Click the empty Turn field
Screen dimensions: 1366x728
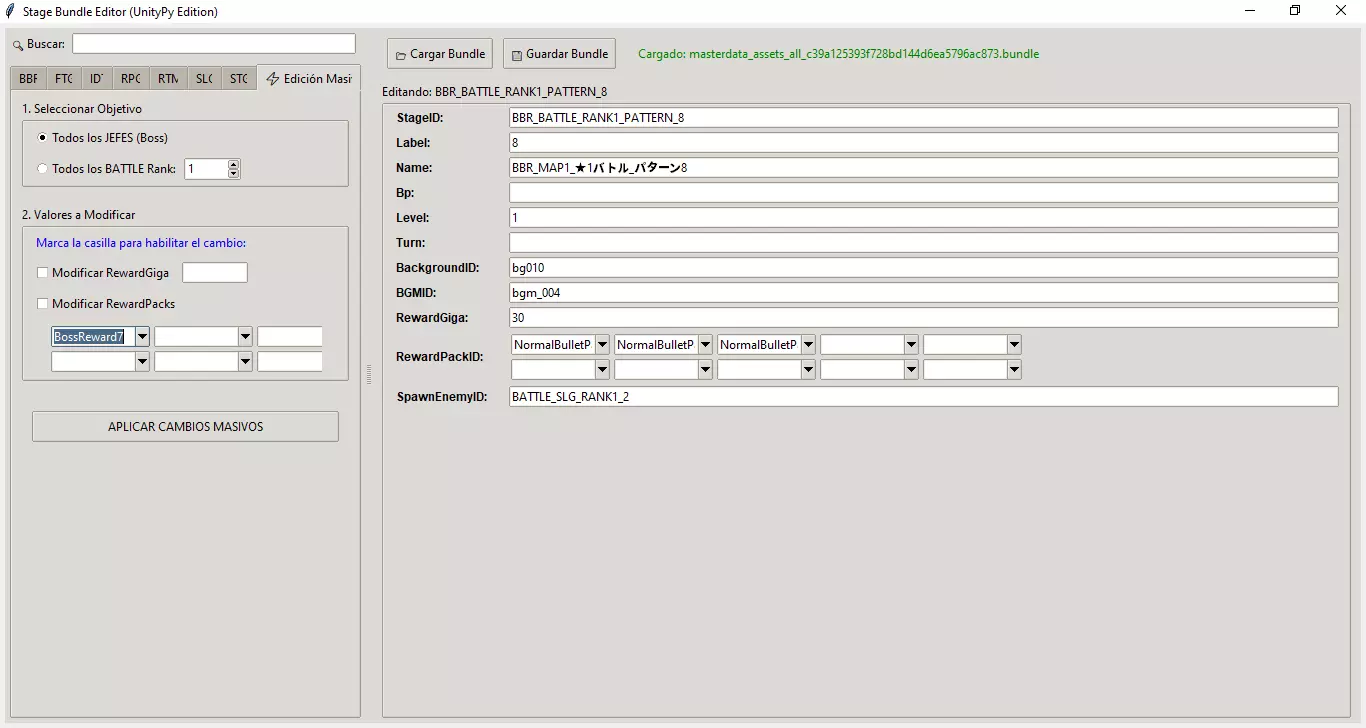tap(924, 243)
